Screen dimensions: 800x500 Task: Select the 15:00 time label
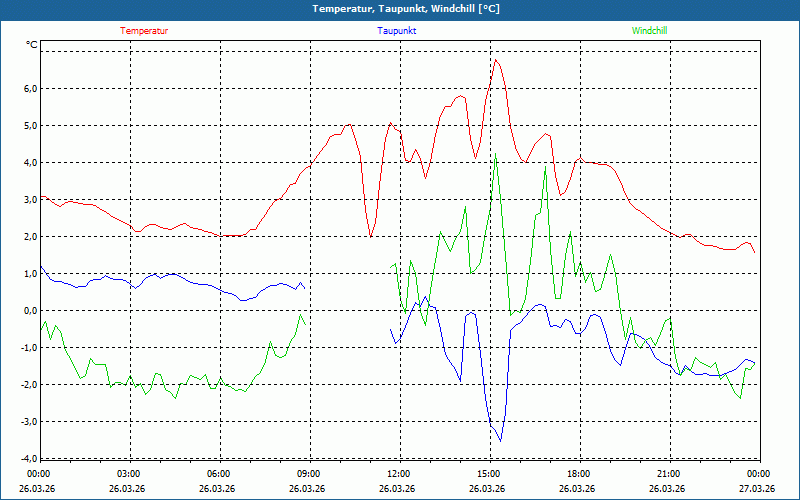click(x=488, y=474)
